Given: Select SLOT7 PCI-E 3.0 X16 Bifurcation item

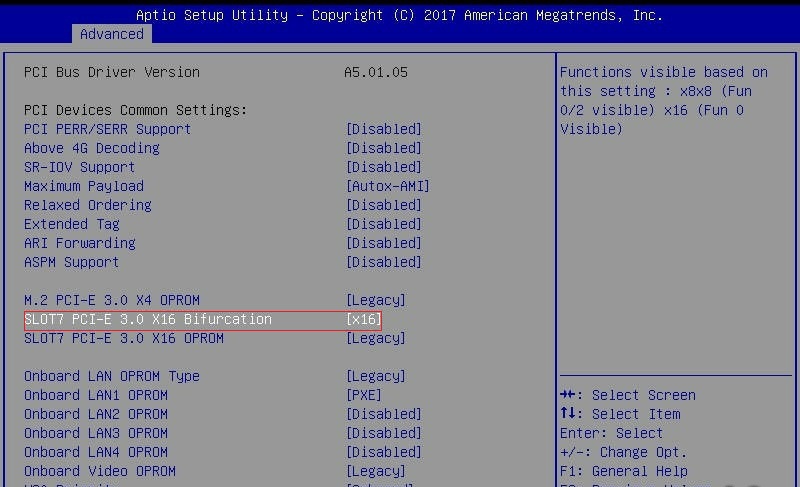Looking at the screenshot, I should click(148, 319).
